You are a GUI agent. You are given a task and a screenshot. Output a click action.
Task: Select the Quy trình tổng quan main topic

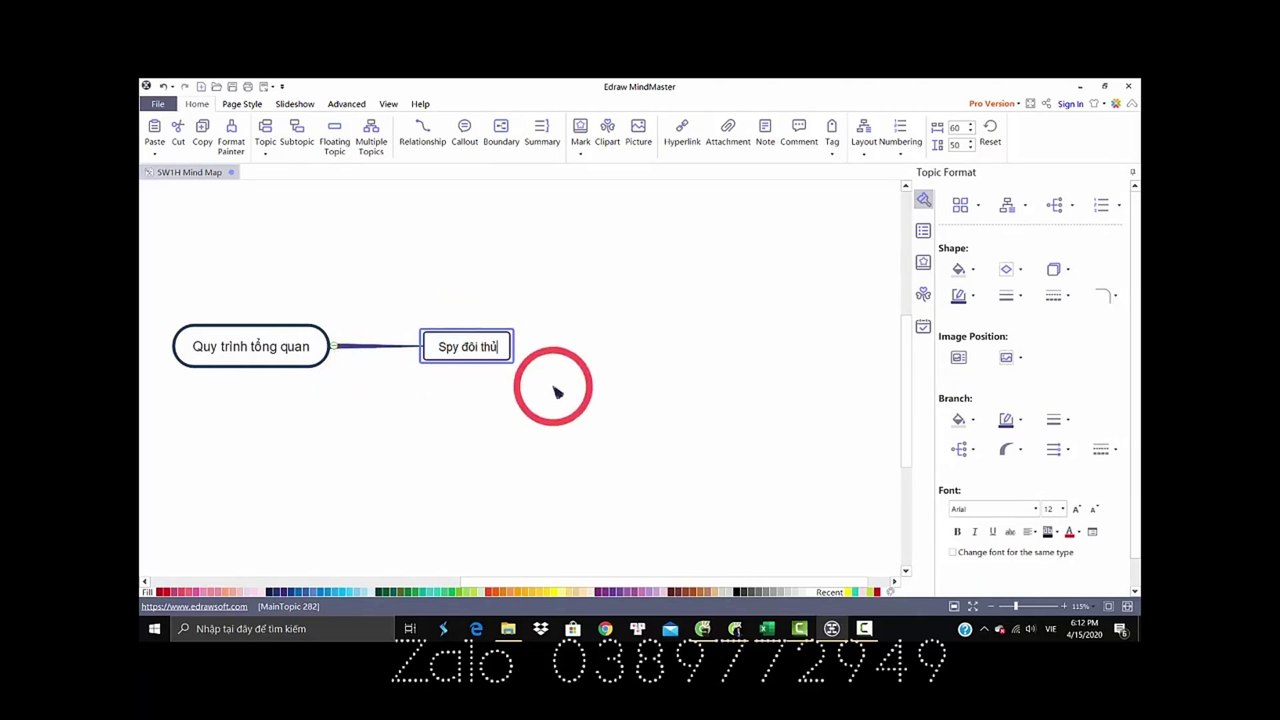pyautogui.click(x=251, y=346)
